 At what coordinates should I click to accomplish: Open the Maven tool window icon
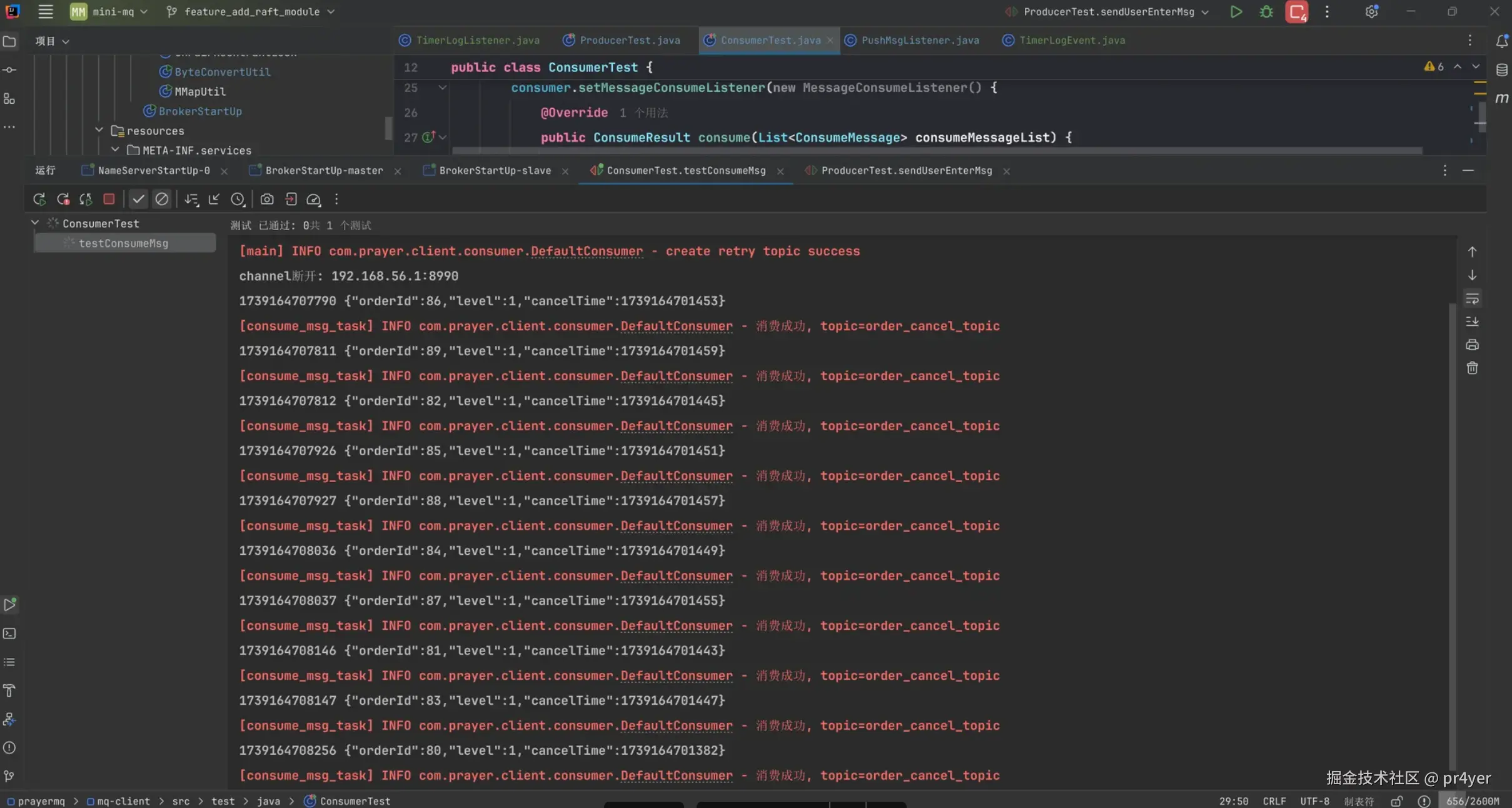point(1501,98)
